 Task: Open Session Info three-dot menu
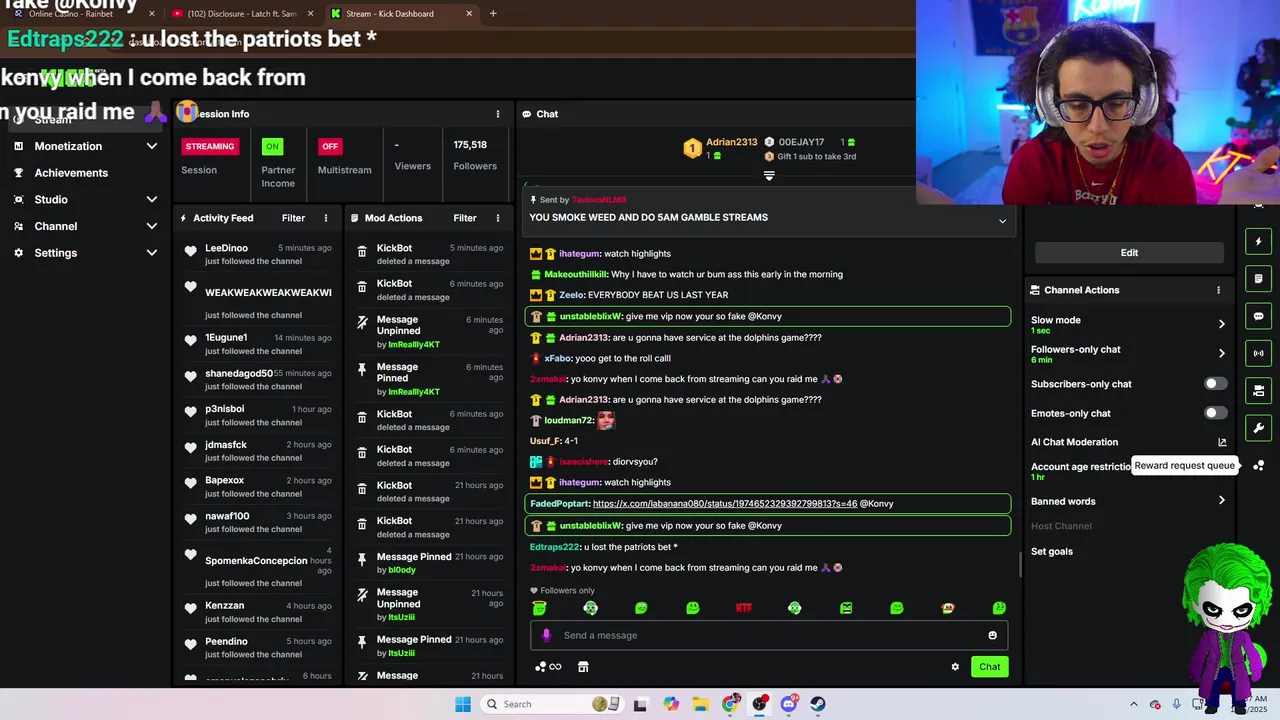click(498, 114)
